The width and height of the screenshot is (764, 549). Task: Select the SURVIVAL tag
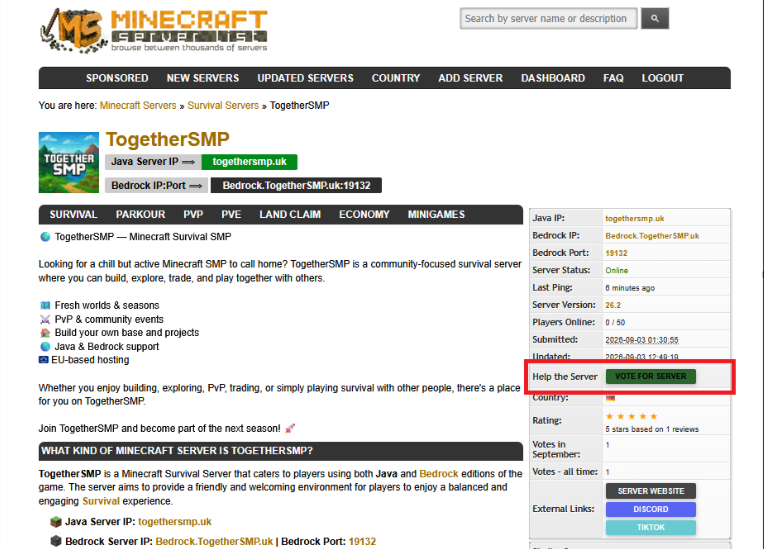coord(73,214)
